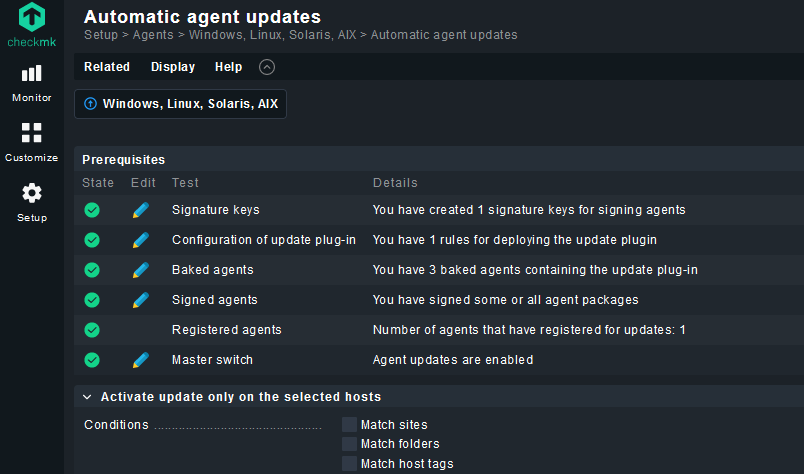Click Agents in the breadcrumb trail

153,35
